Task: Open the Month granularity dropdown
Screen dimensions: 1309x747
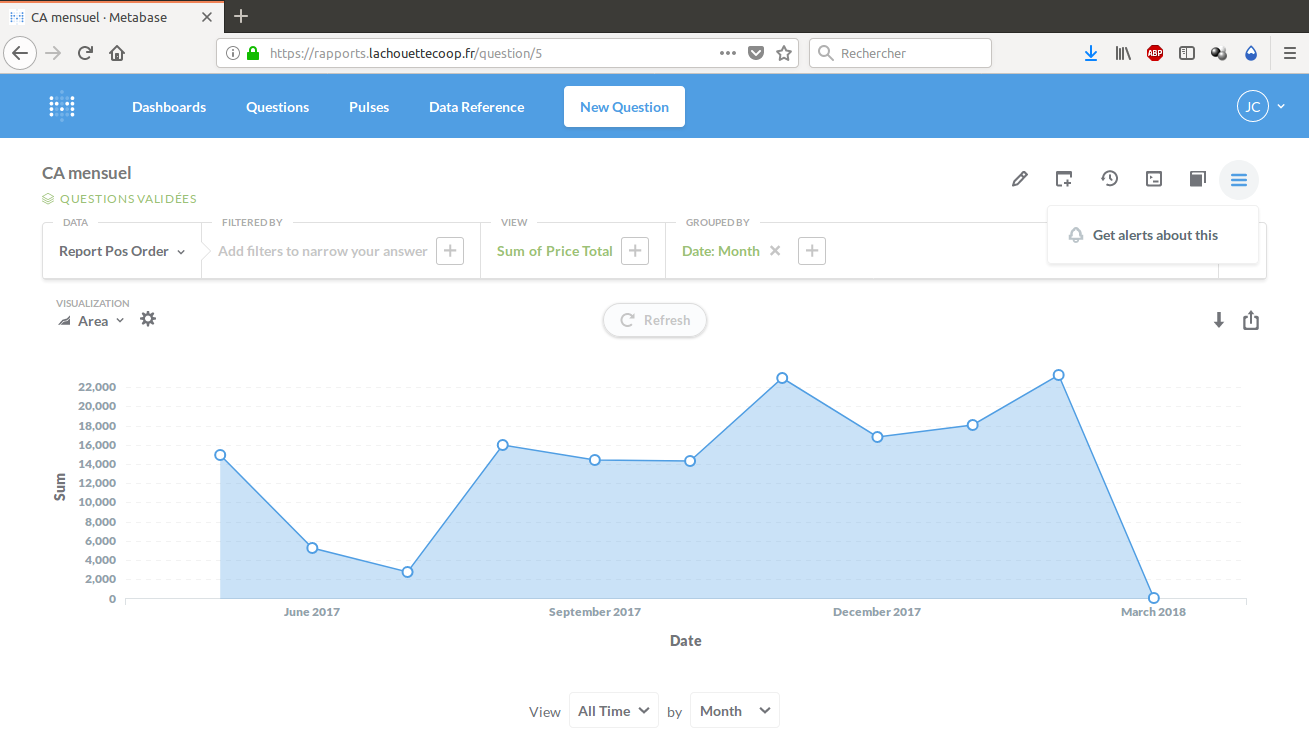Action: [x=734, y=711]
